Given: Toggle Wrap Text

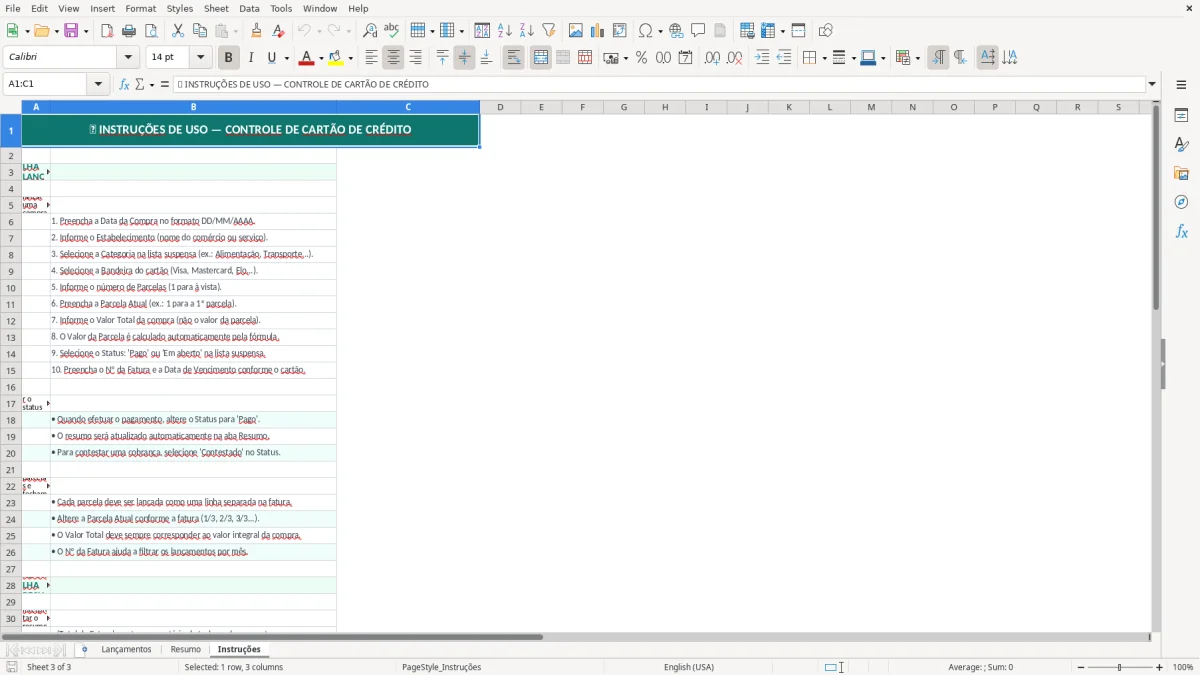Looking at the screenshot, I should [x=513, y=58].
